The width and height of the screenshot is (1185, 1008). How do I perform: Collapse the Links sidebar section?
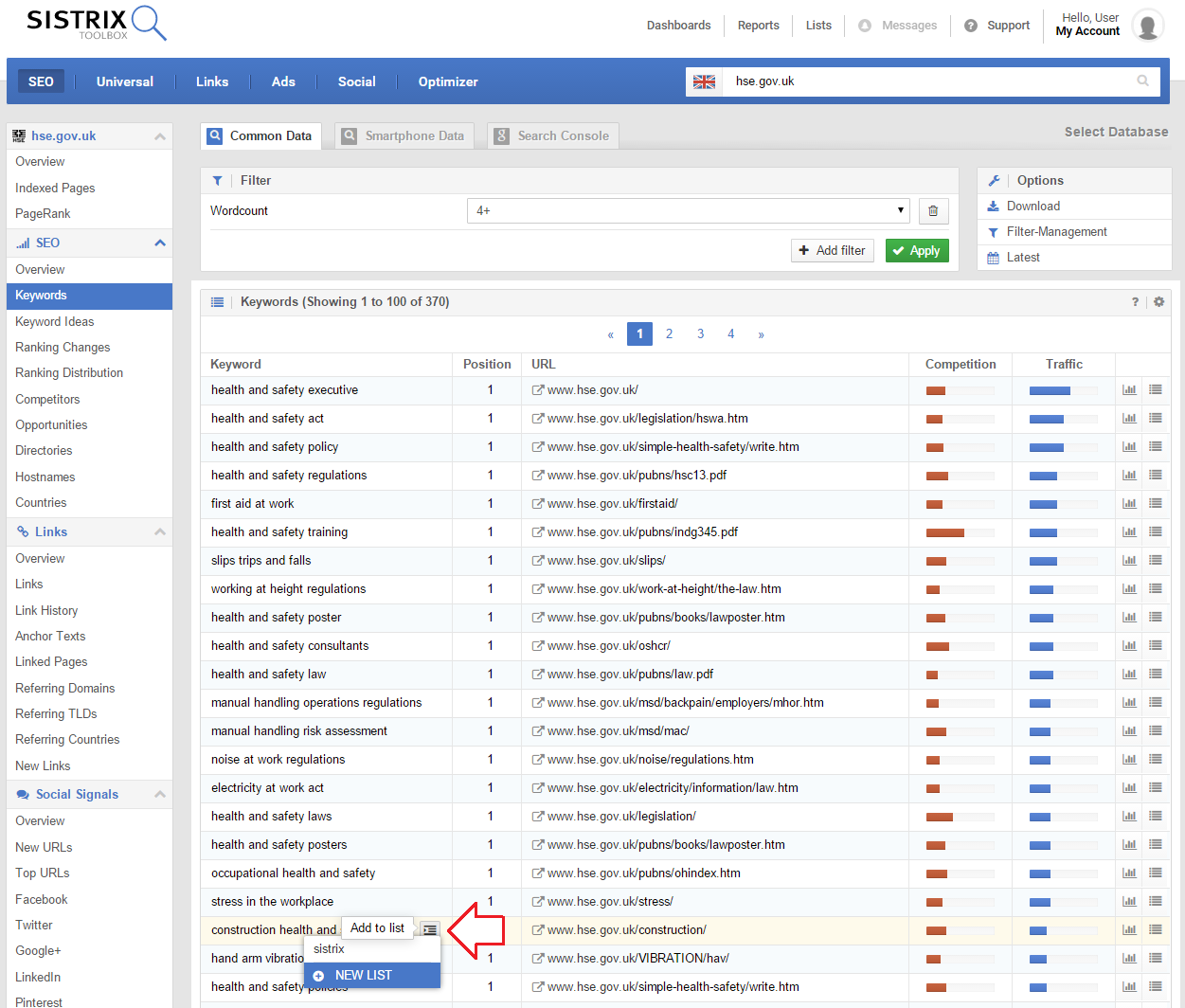tap(160, 532)
